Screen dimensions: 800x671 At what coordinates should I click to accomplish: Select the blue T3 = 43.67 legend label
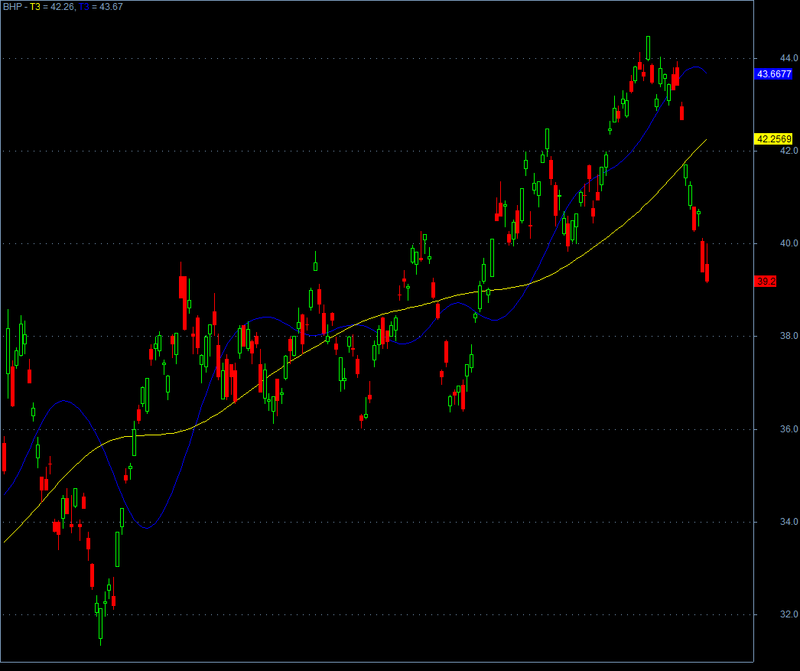click(x=101, y=7)
